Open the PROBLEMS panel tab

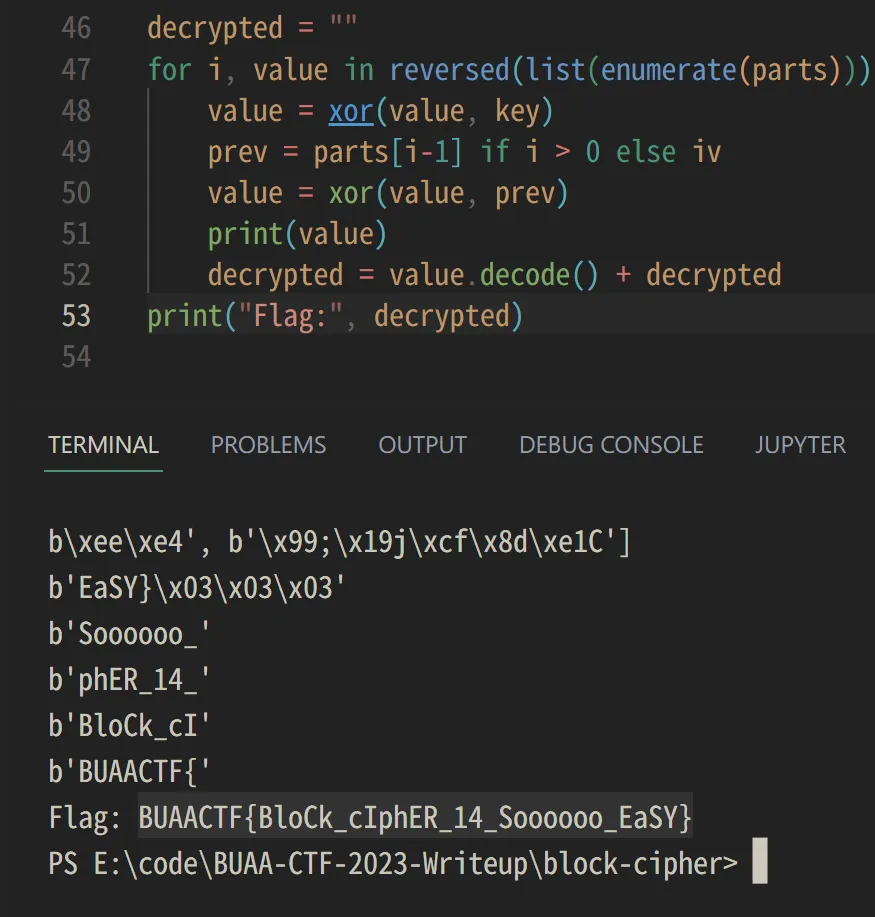268,445
